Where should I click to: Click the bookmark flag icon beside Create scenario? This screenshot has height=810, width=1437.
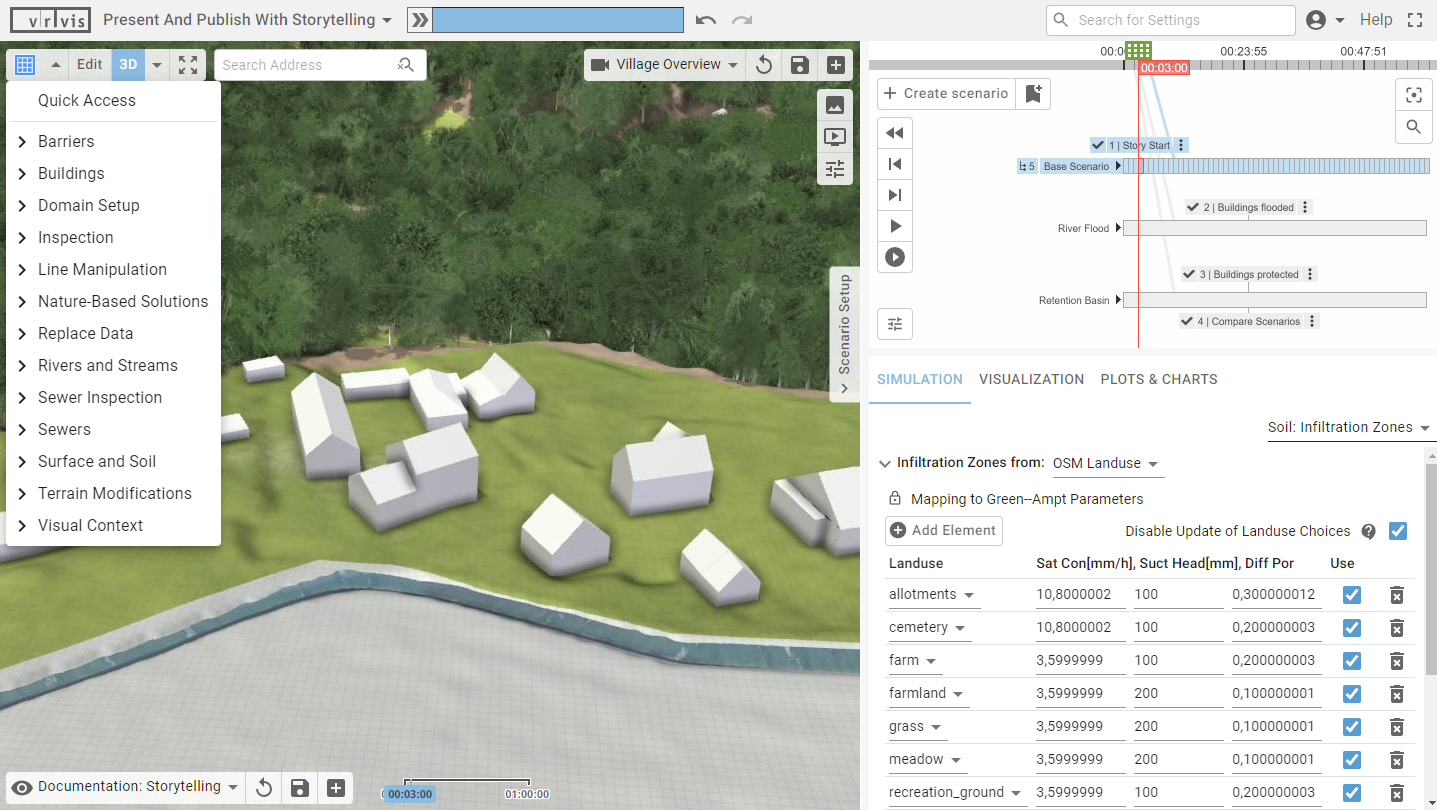click(1034, 93)
